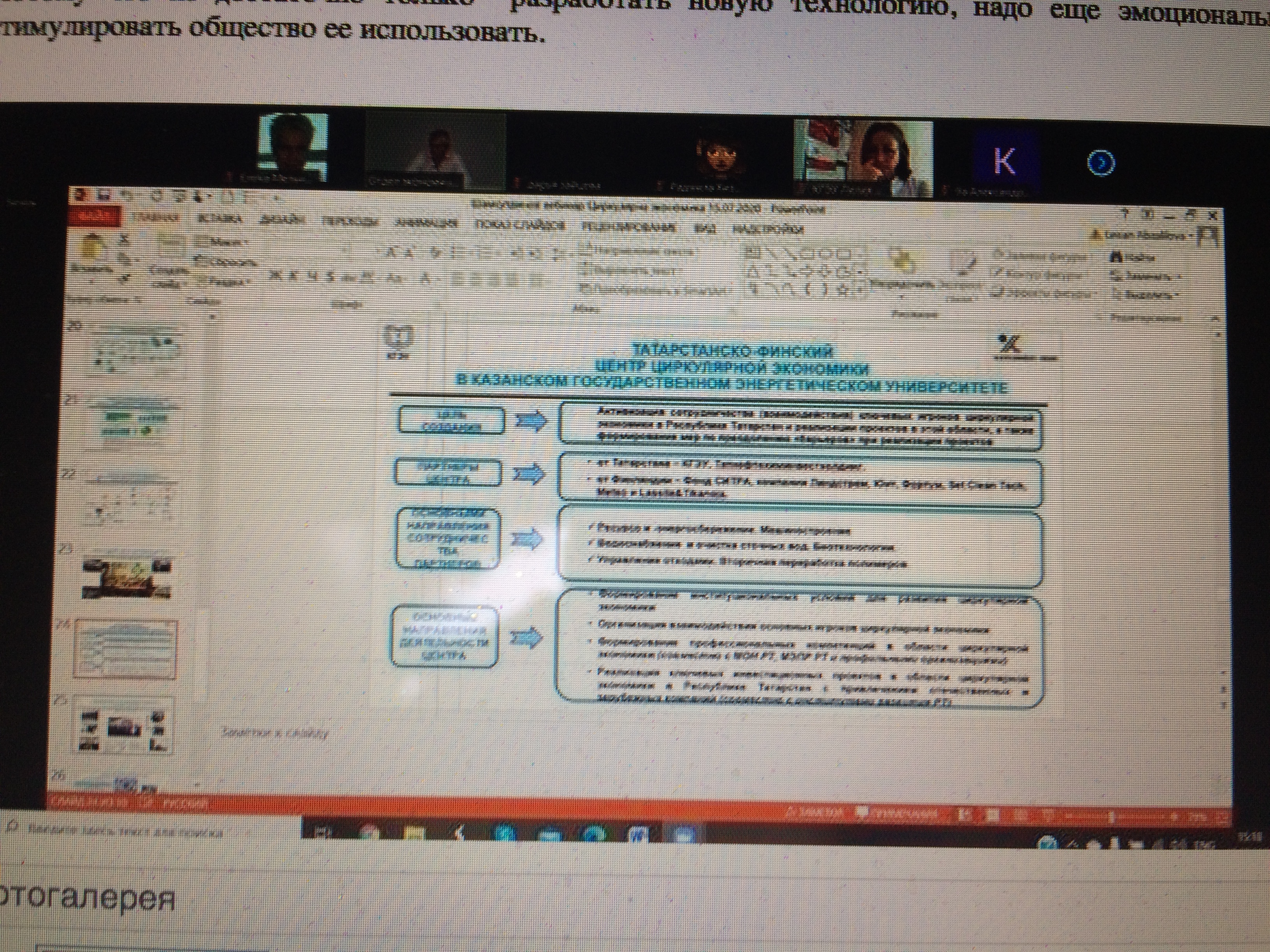Open the АНИМАЦИЯ ribbon tab
Image resolution: width=1270 pixels, height=952 pixels.
426,223
